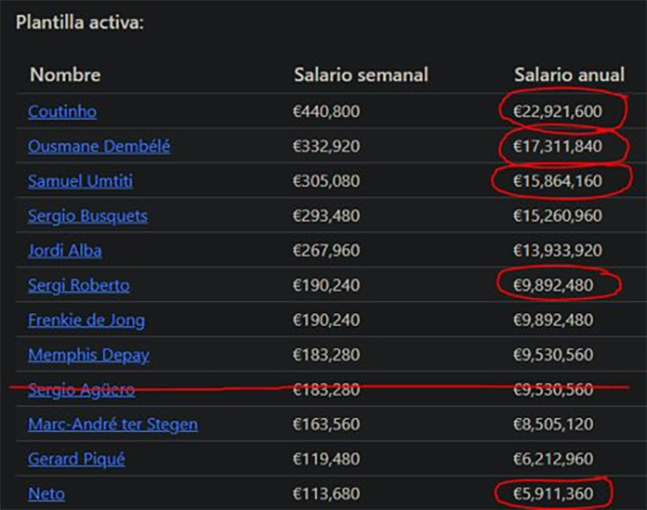This screenshot has width=647, height=510.
Task: Open Frenkie de Jong's link
Action: click(86, 320)
